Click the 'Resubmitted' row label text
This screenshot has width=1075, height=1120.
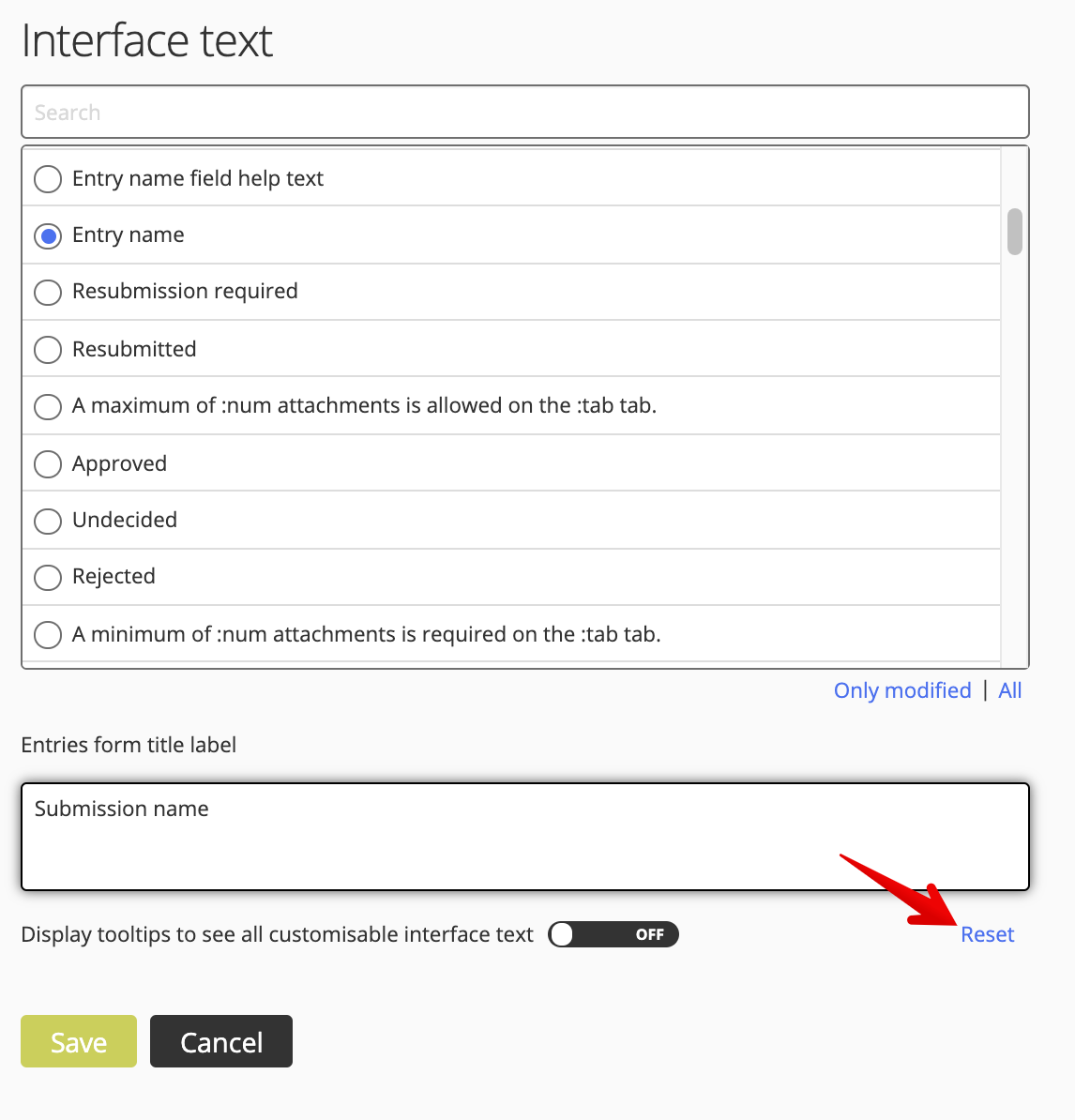[134, 349]
